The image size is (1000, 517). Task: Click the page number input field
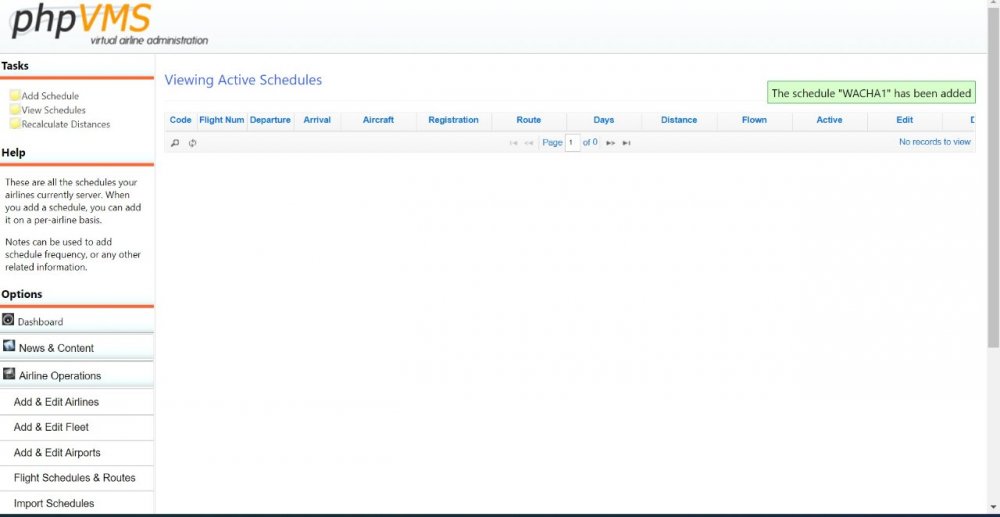pyautogui.click(x=572, y=143)
